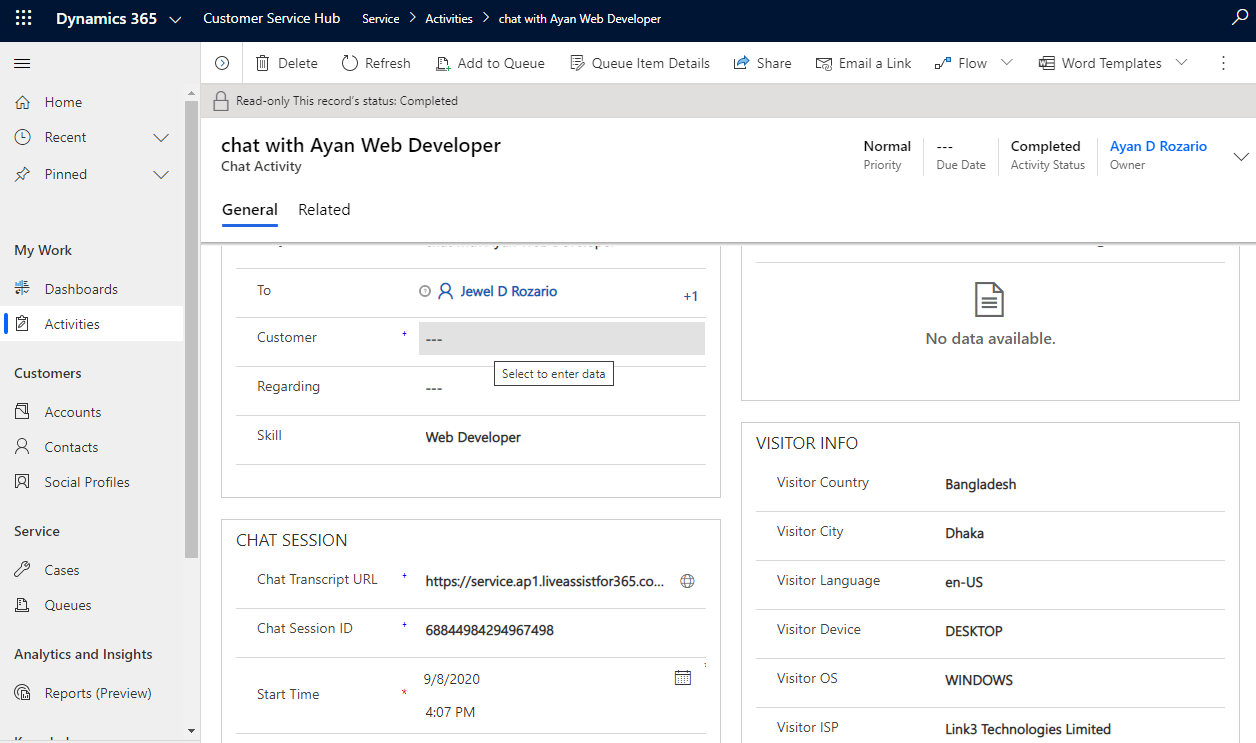Click the Activities breadcrumb link
The height and width of the screenshot is (743, 1256).
click(x=449, y=19)
